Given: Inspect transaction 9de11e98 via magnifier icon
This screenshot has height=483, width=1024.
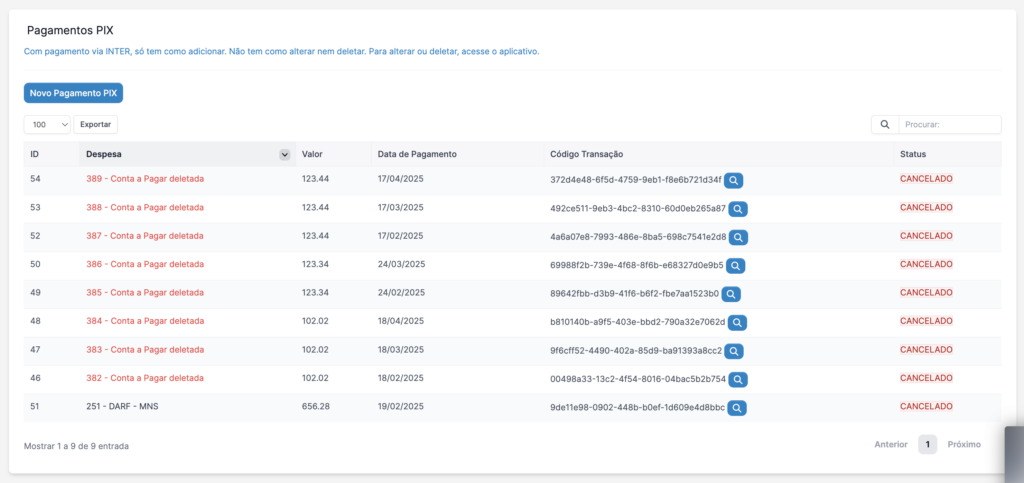Looking at the screenshot, I should click(738, 408).
